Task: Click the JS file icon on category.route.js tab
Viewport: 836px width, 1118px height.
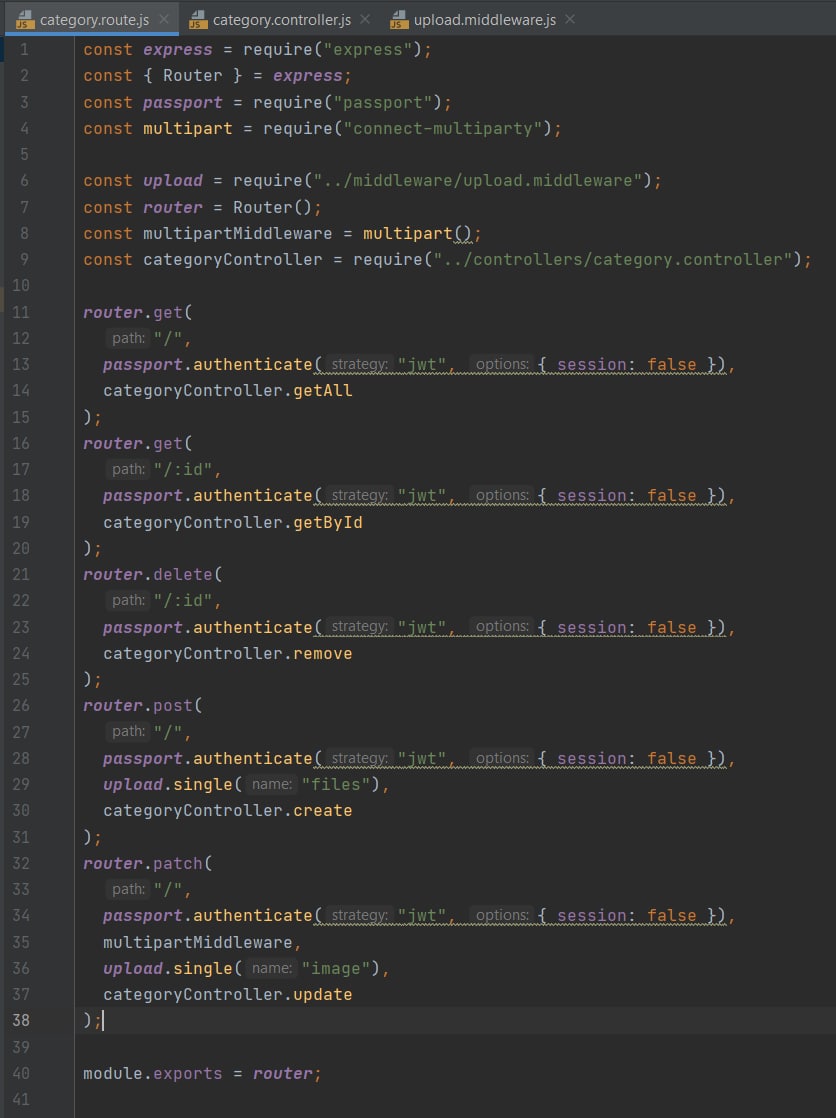Action: click(24, 20)
